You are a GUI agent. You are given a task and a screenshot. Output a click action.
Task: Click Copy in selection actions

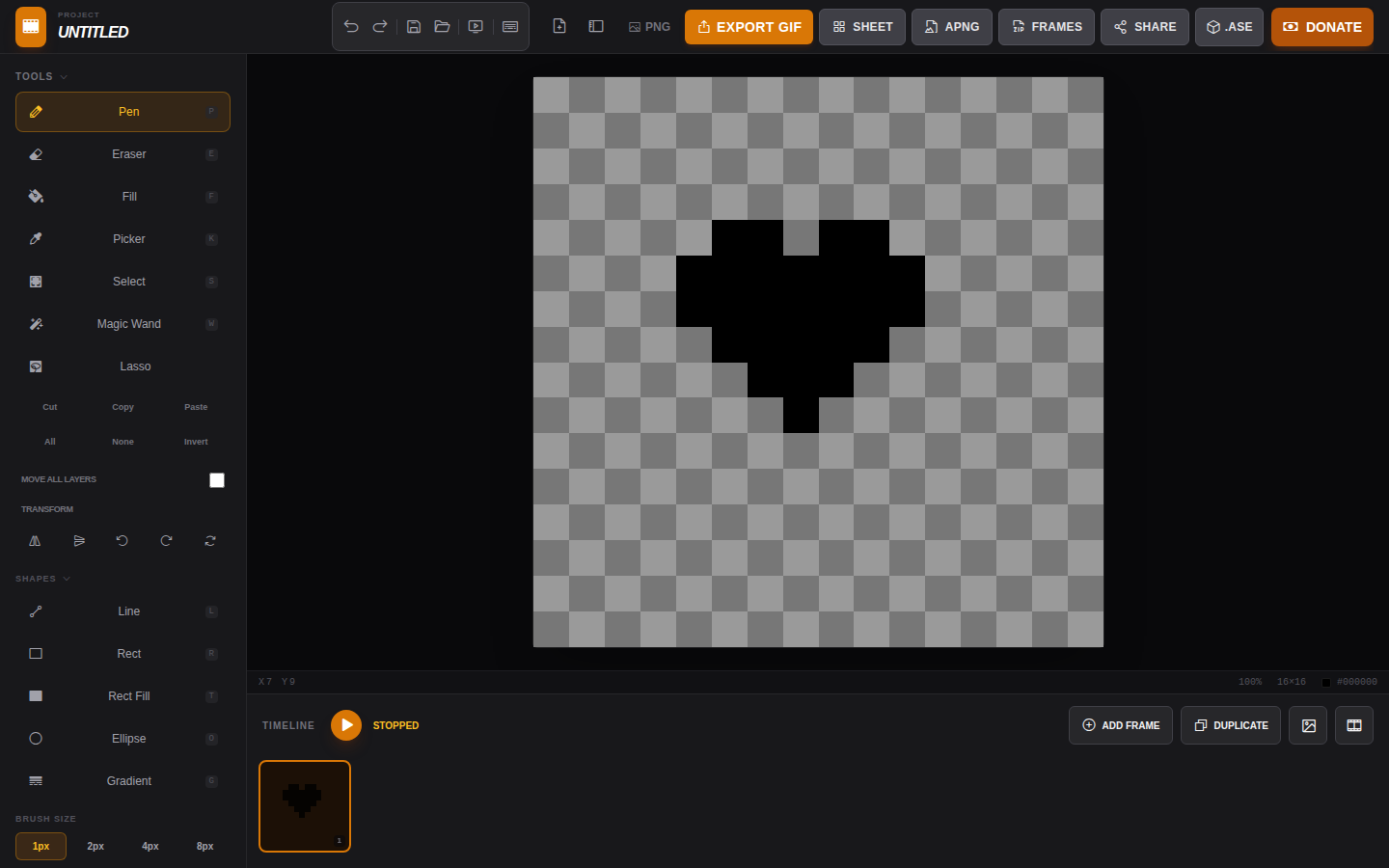click(123, 407)
